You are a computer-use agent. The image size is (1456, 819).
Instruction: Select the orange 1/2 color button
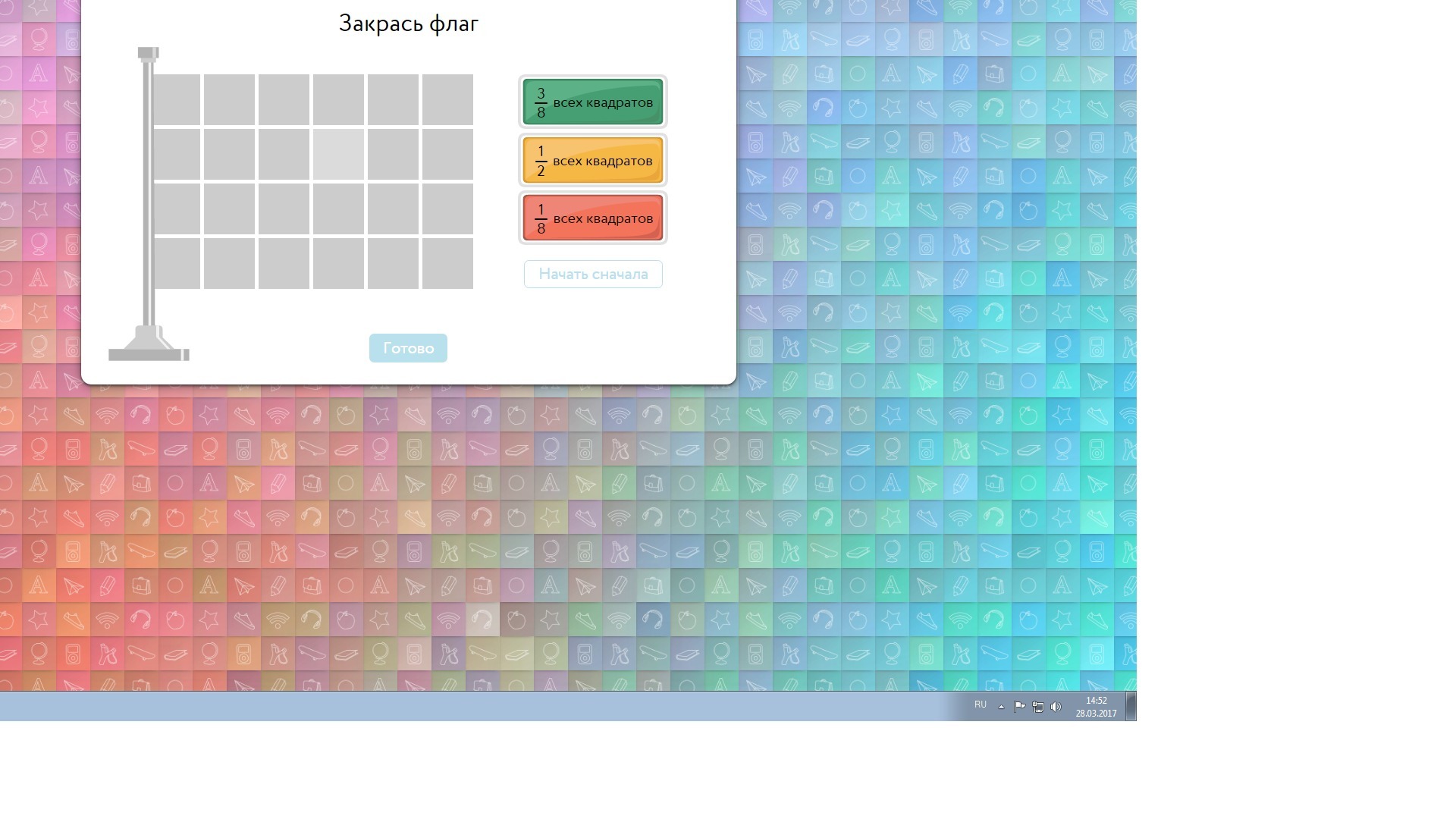tap(593, 161)
